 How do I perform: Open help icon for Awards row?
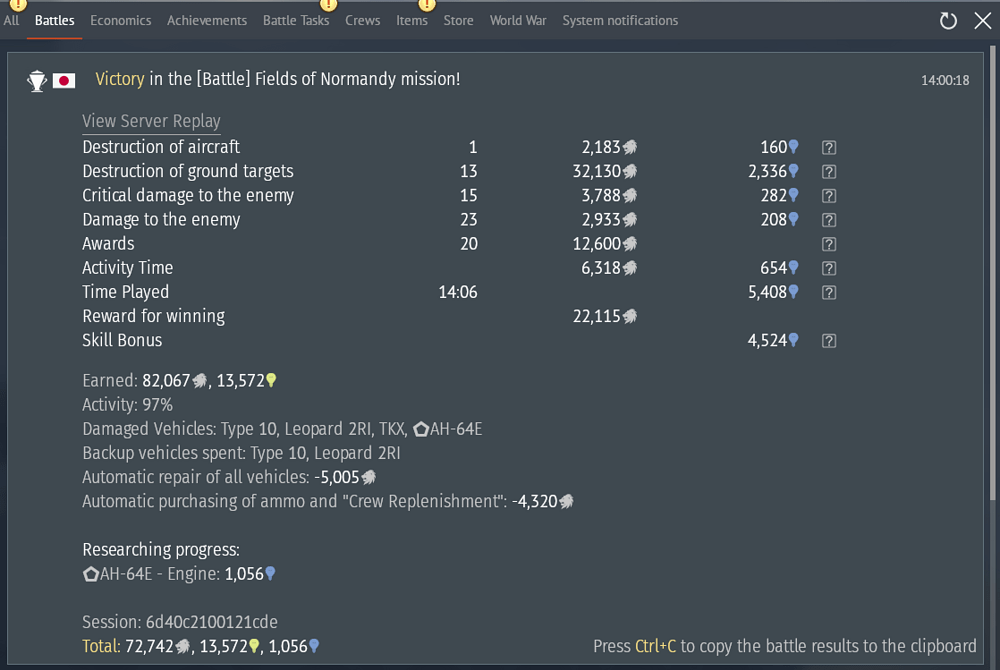coord(828,244)
